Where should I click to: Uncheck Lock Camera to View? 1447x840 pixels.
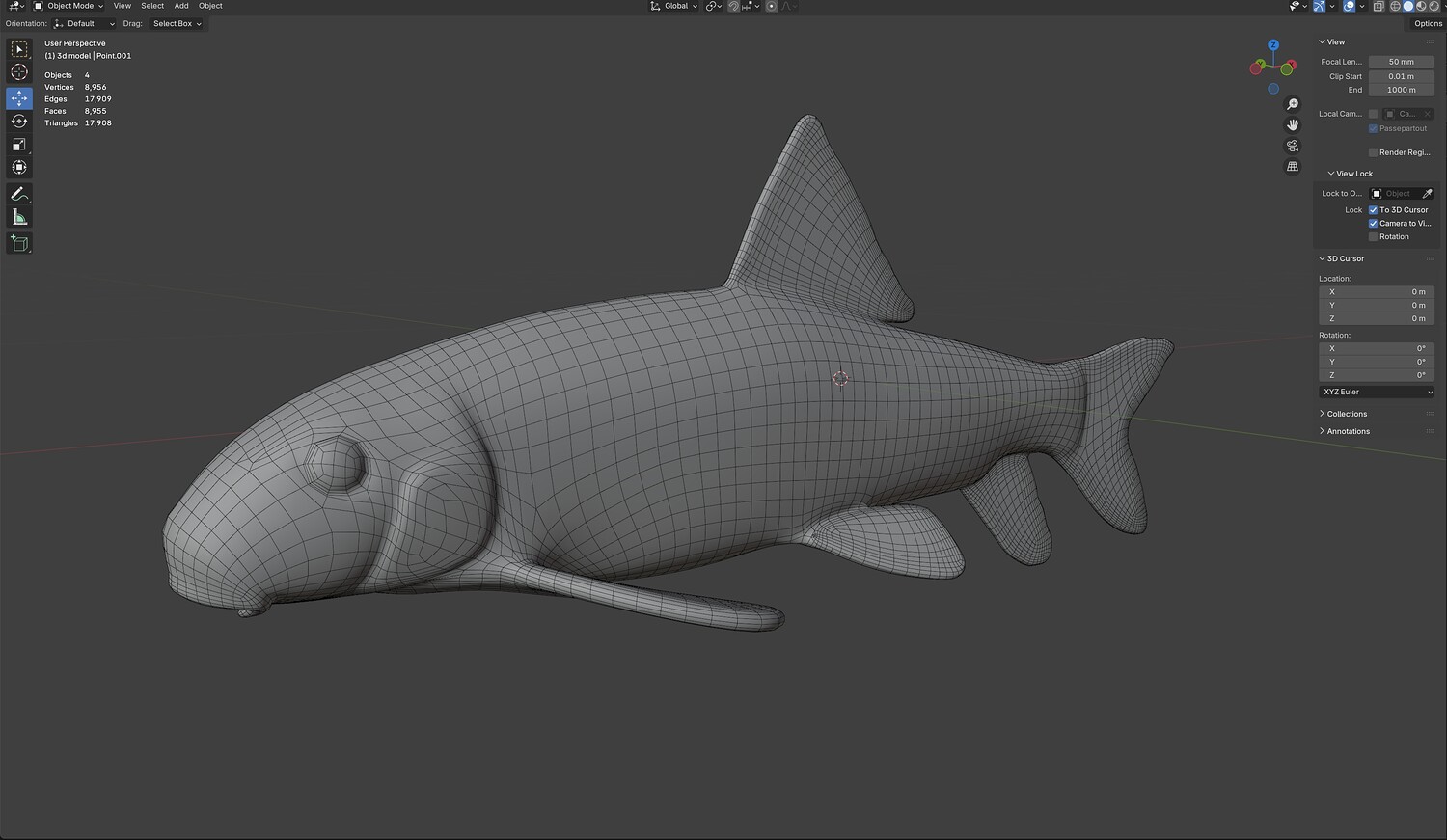(x=1374, y=223)
